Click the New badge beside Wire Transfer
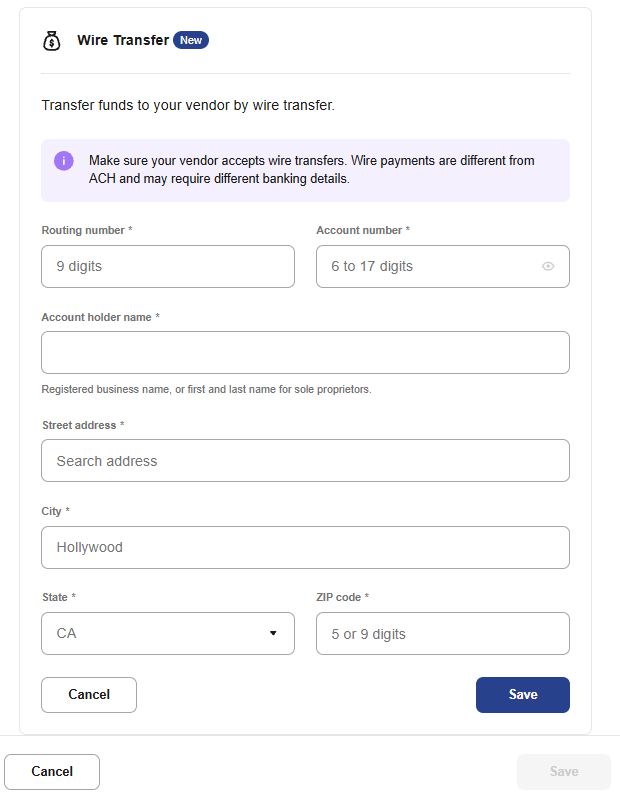This screenshot has width=620, height=800. tap(190, 40)
